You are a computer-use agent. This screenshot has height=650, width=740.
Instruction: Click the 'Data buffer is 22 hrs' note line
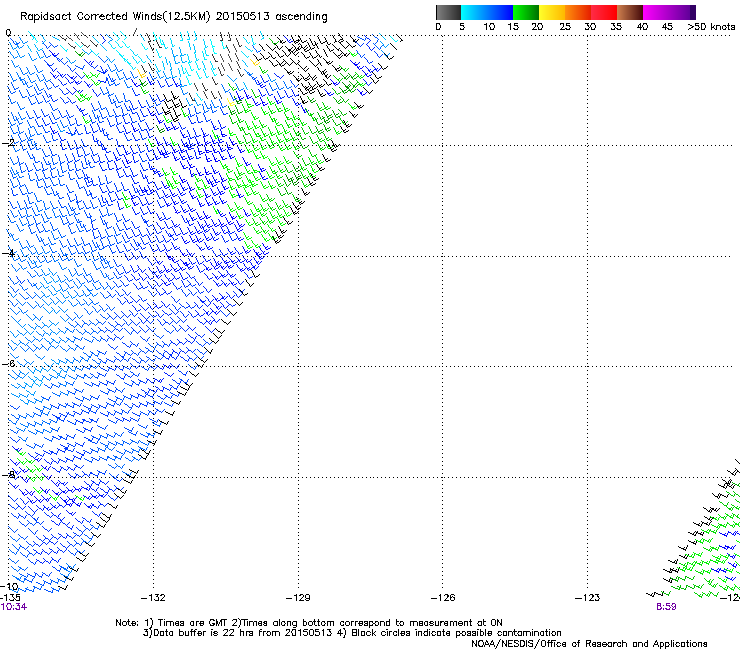[x=352, y=633]
